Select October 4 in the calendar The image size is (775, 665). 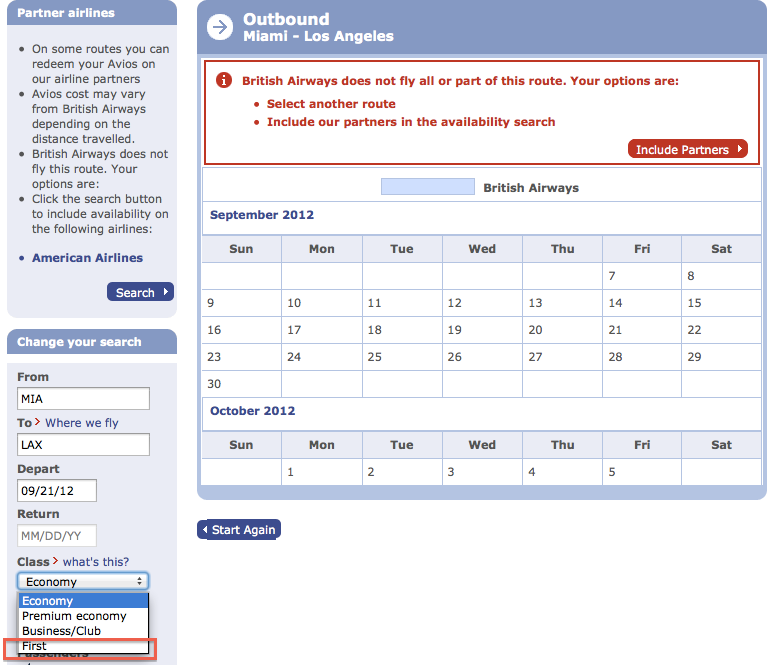coord(562,472)
